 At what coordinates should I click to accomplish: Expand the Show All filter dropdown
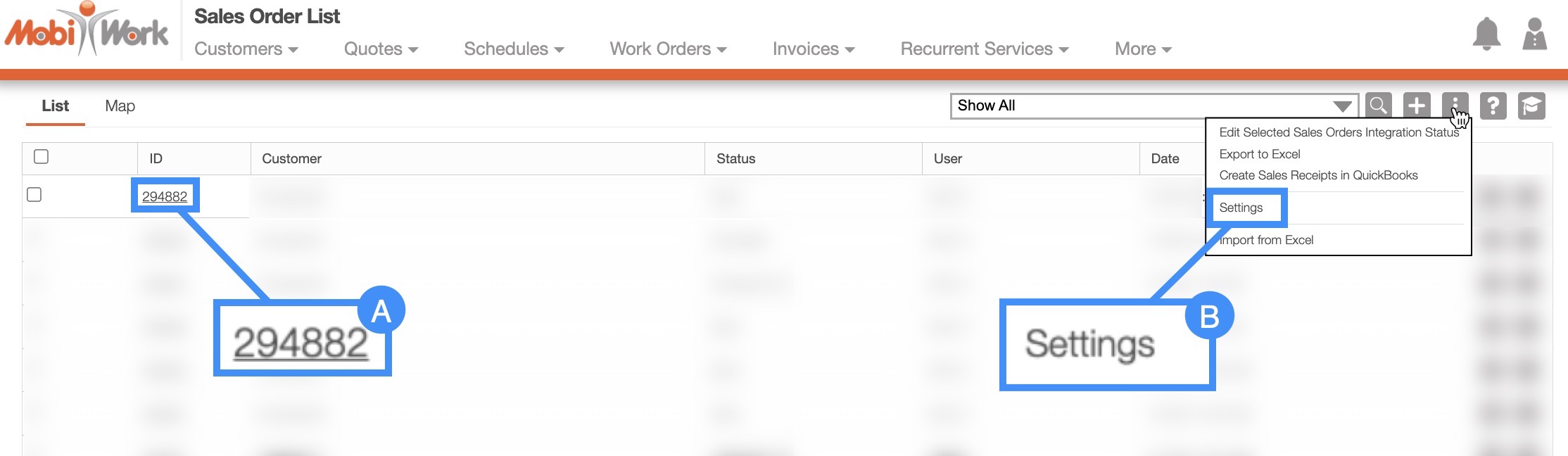click(1154, 106)
